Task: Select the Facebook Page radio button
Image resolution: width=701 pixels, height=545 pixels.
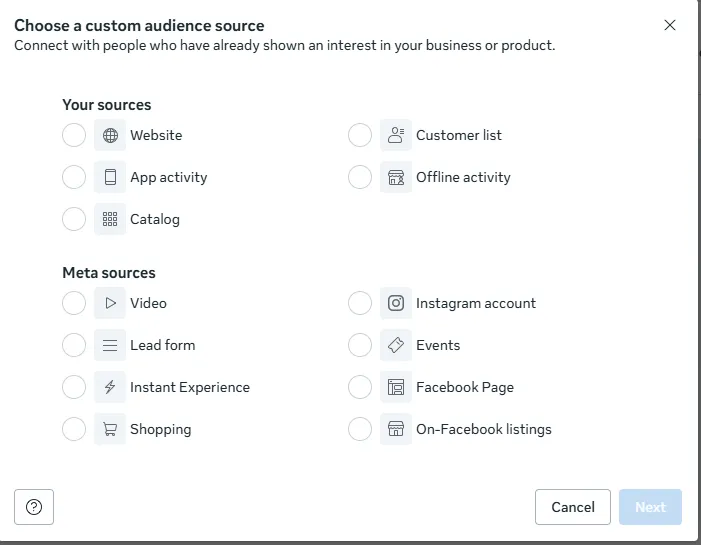Action: [x=360, y=387]
